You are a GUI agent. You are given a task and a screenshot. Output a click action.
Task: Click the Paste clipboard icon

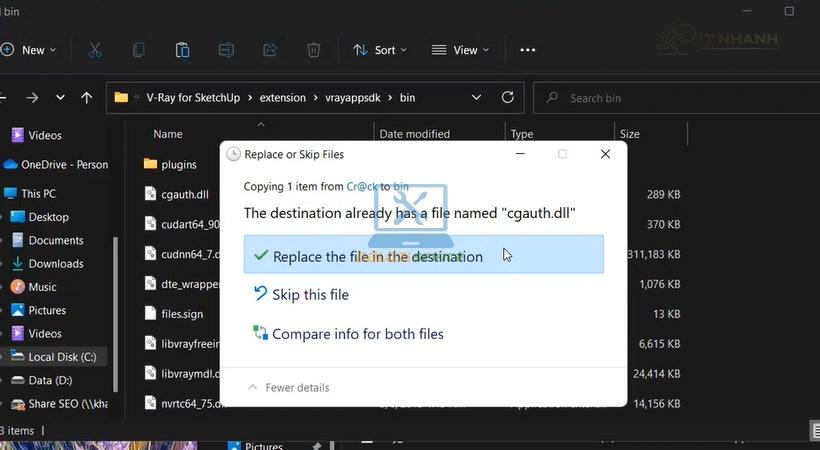(x=183, y=50)
